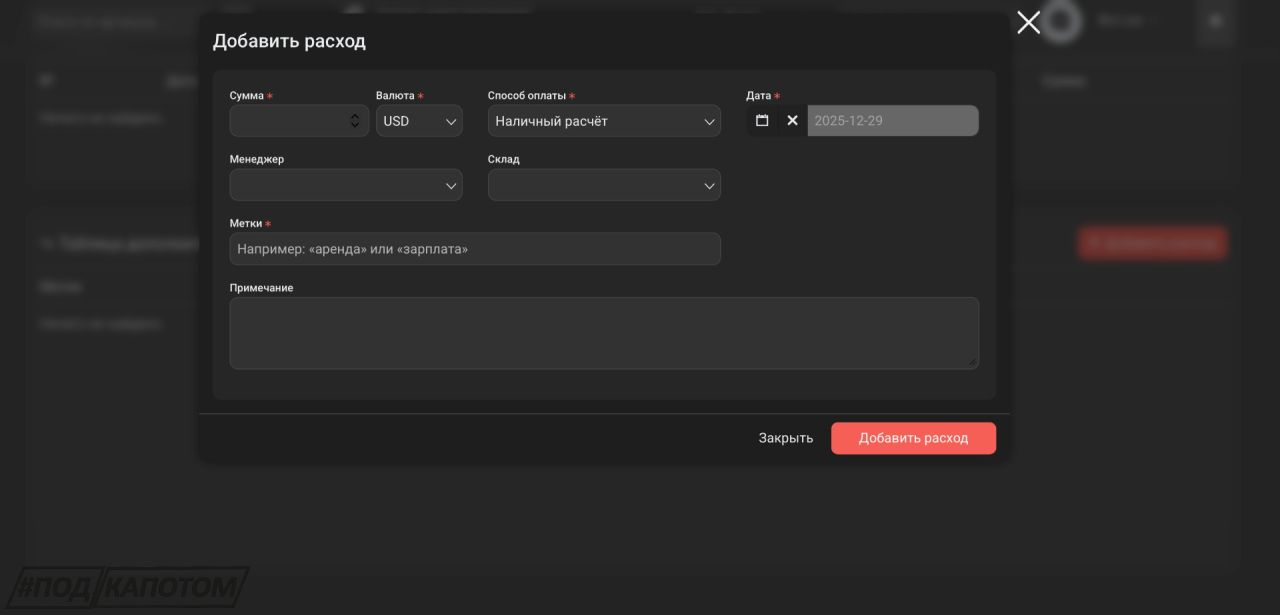Image resolution: width=1280 pixels, height=615 pixels.
Task: Open the Валюта dropdown showing USD
Action: coord(419,121)
